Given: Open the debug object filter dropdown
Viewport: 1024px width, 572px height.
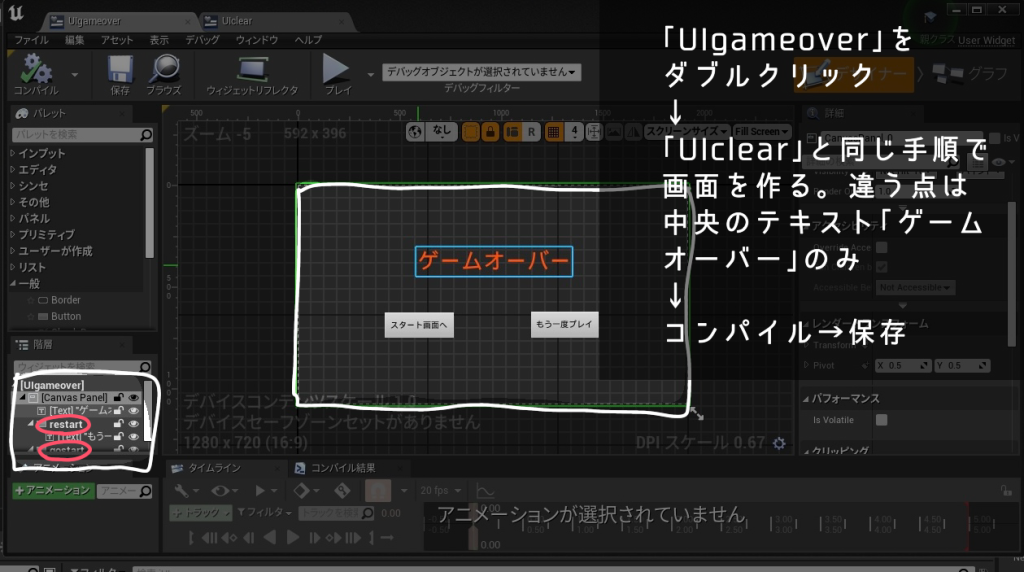Looking at the screenshot, I should (x=481, y=72).
